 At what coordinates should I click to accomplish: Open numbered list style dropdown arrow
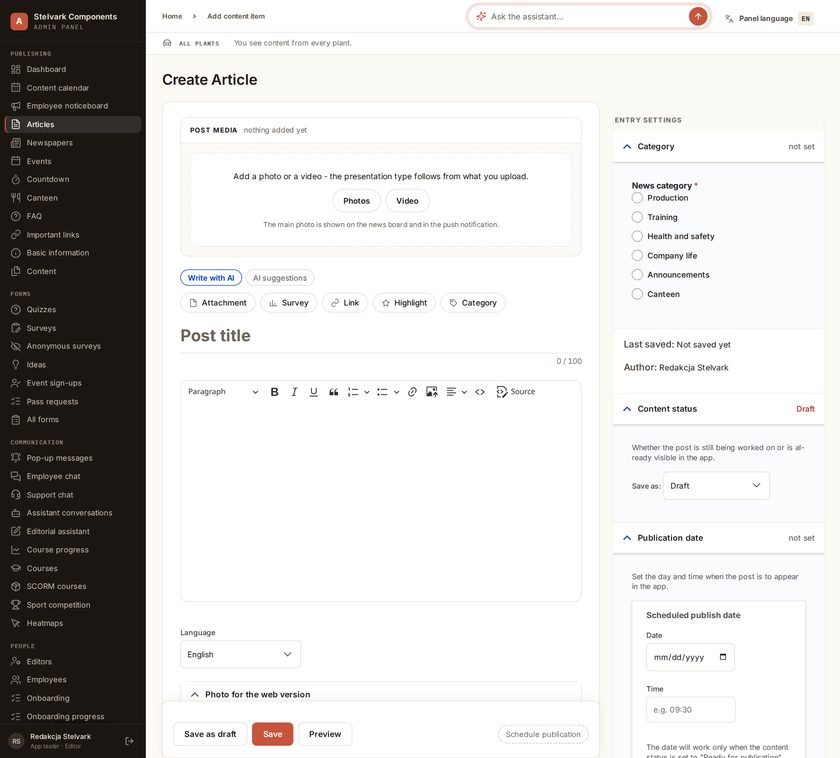coord(367,392)
